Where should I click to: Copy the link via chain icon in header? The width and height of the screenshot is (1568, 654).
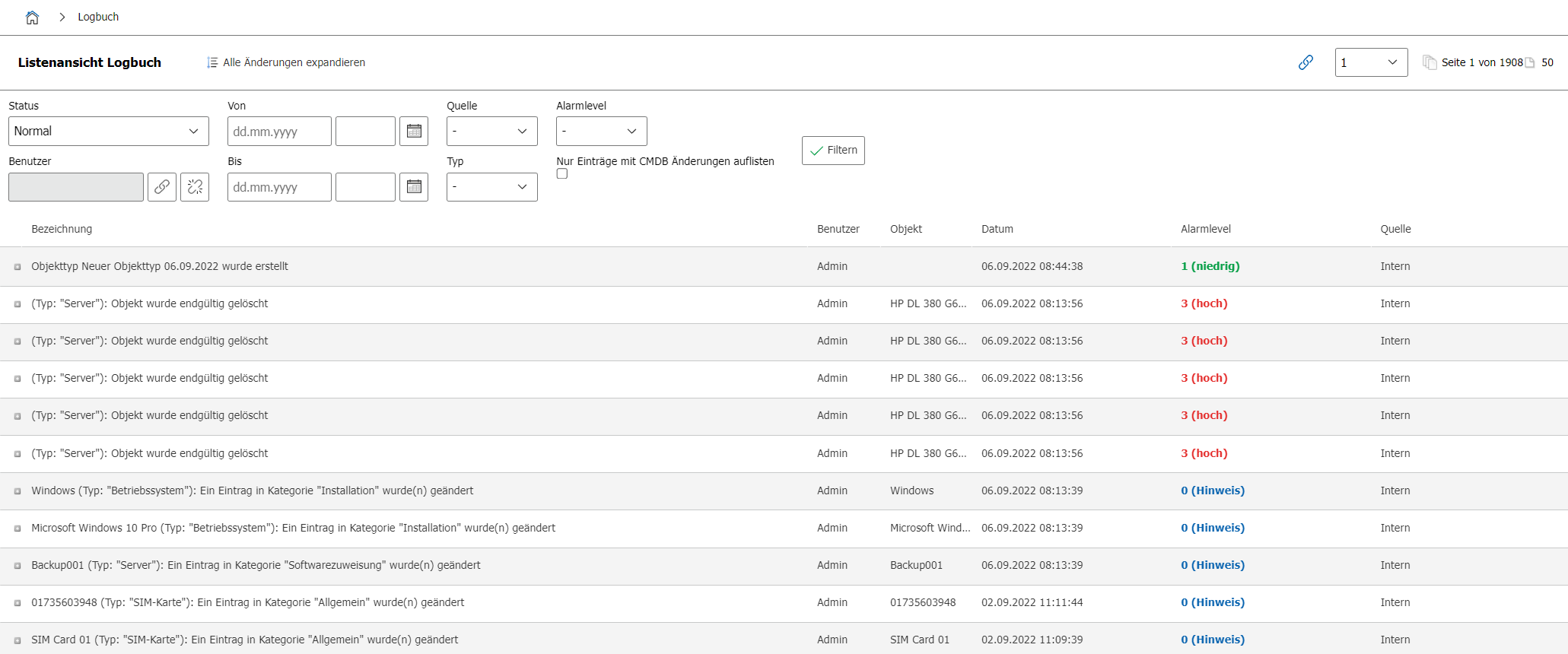coord(1306,62)
